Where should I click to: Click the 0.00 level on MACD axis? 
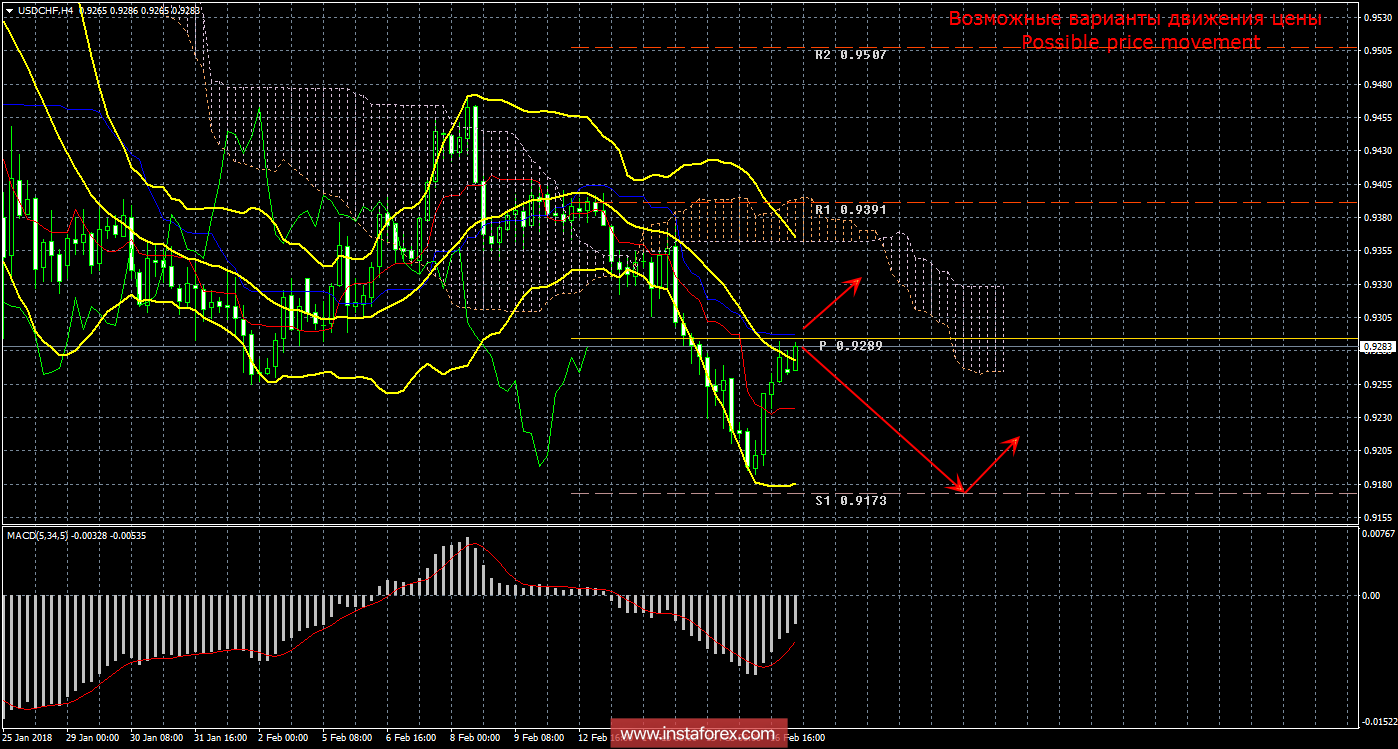tap(1370, 596)
